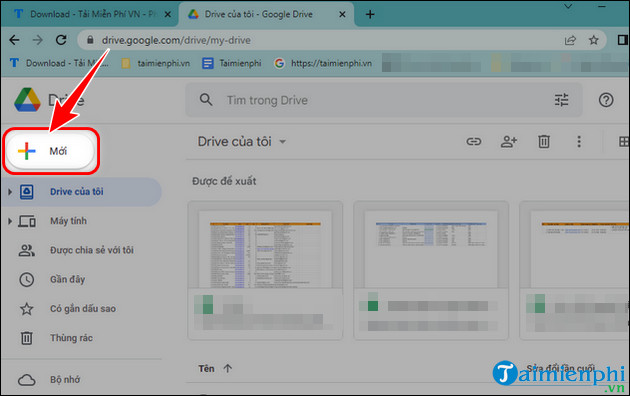This screenshot has height=396, width=630.
Task: Click the star icon beside Có gắn dấu sao
Action: [27, 309]
